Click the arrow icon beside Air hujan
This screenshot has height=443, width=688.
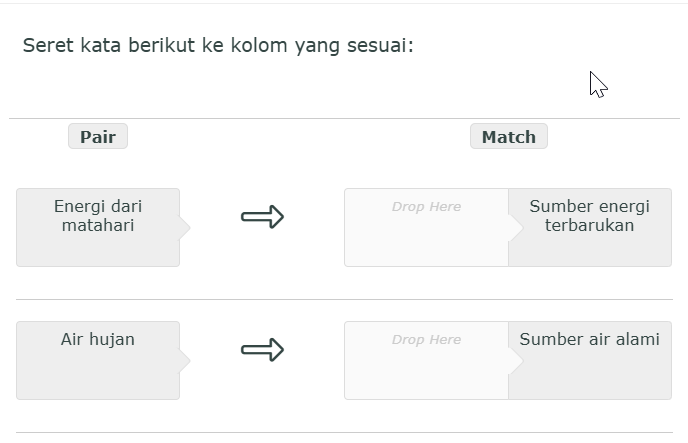coord(263,350)
